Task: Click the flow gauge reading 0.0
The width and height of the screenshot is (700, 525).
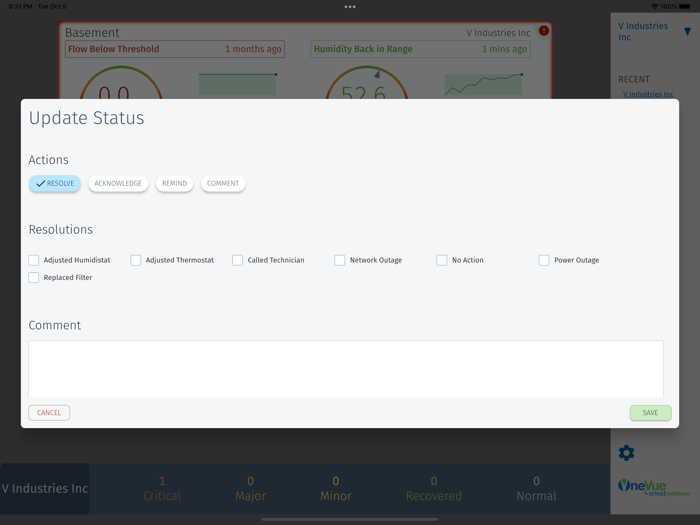Action: 121,83
